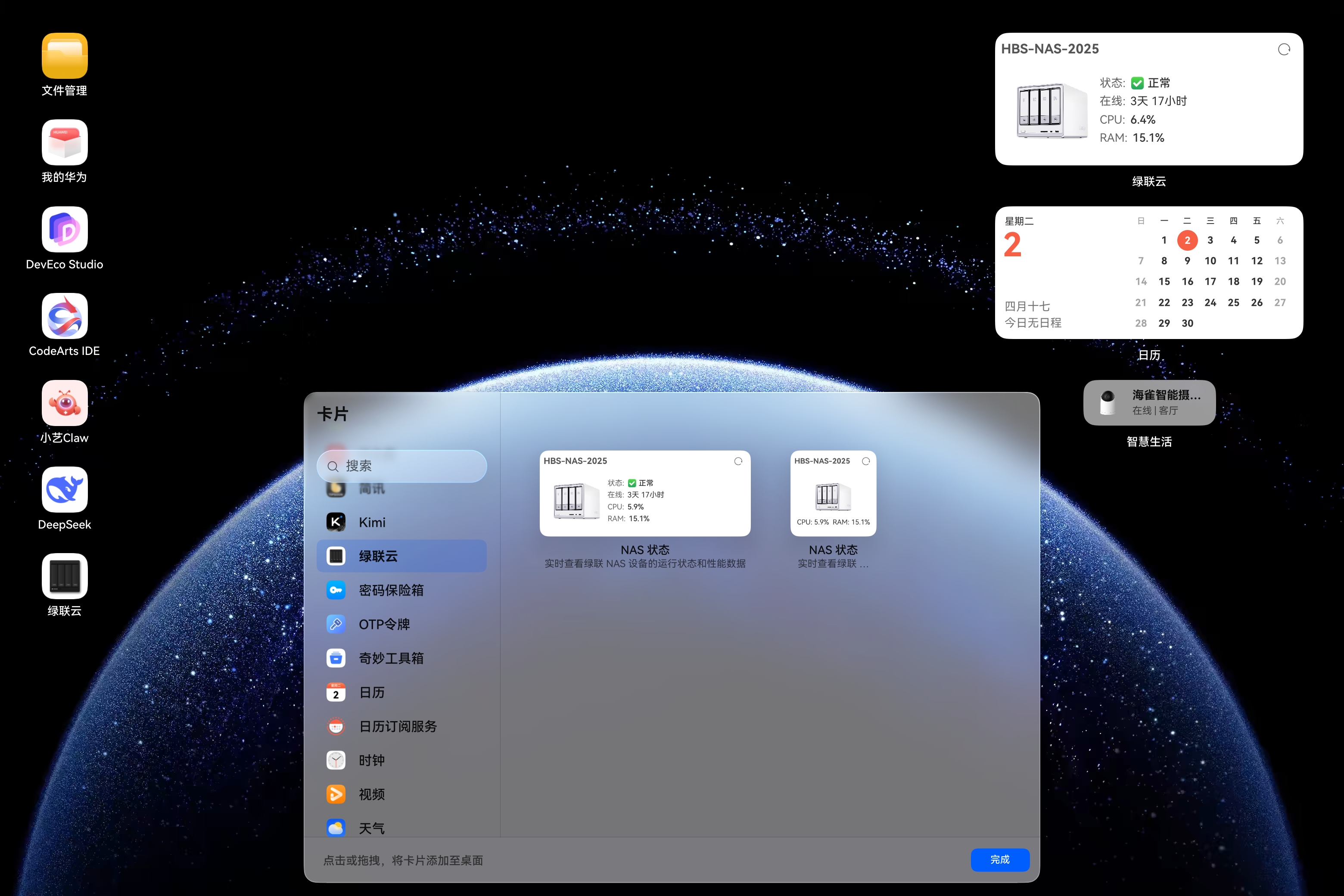Refresh the large NAS 状态 card preview
This screenshot has height=896, width=1344.
[738, 461]
